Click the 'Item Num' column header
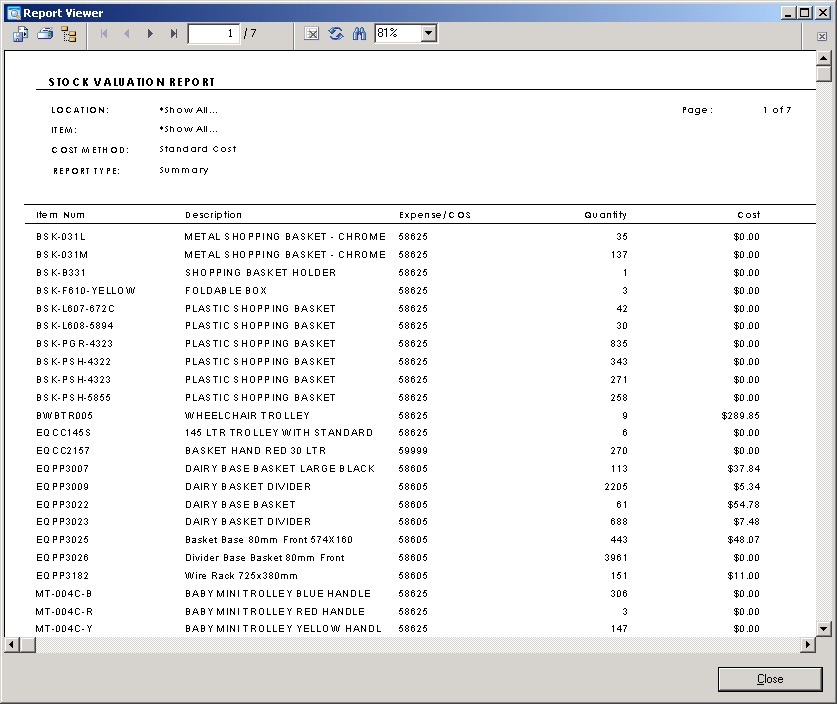Image resolution: width=837 pixels, height=704 pixels. [x=60, y=215]
